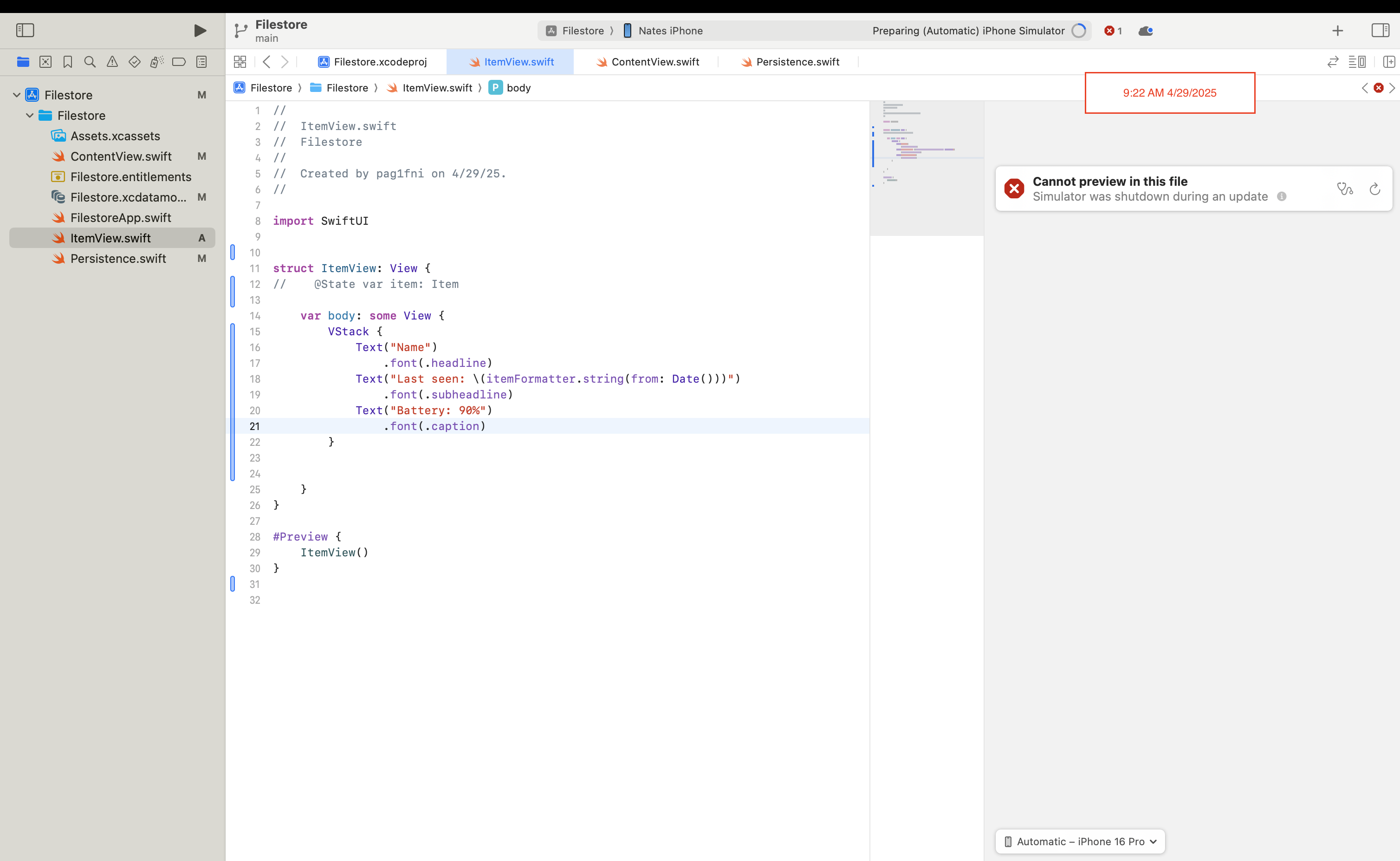
Task: Open the Find navigator magnifier icon
Action: pyautogui.click(x=90, y=62)
